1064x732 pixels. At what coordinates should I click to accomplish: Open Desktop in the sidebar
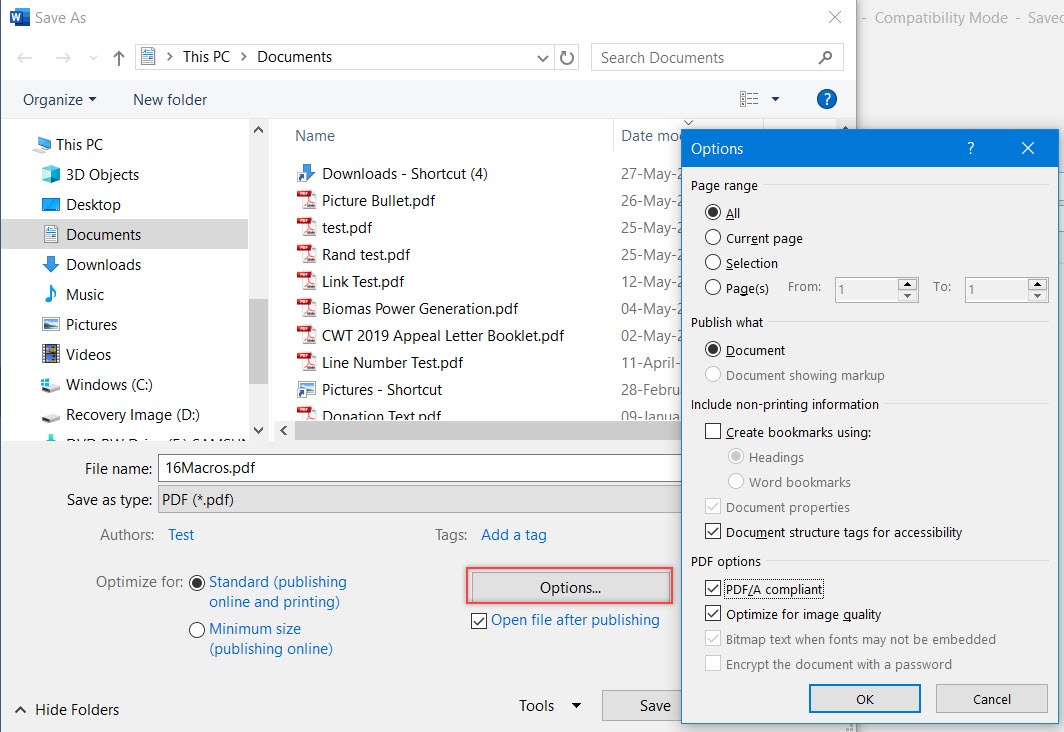[x=93, y=204]
